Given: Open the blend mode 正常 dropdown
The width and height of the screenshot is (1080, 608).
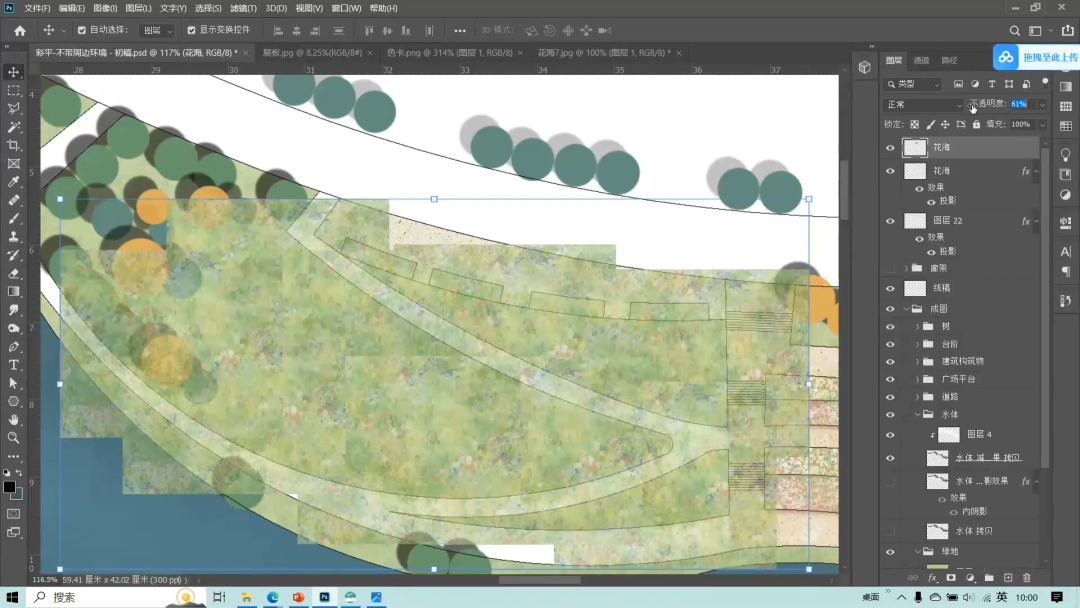Looking at the screenshot, I should 924,105.
